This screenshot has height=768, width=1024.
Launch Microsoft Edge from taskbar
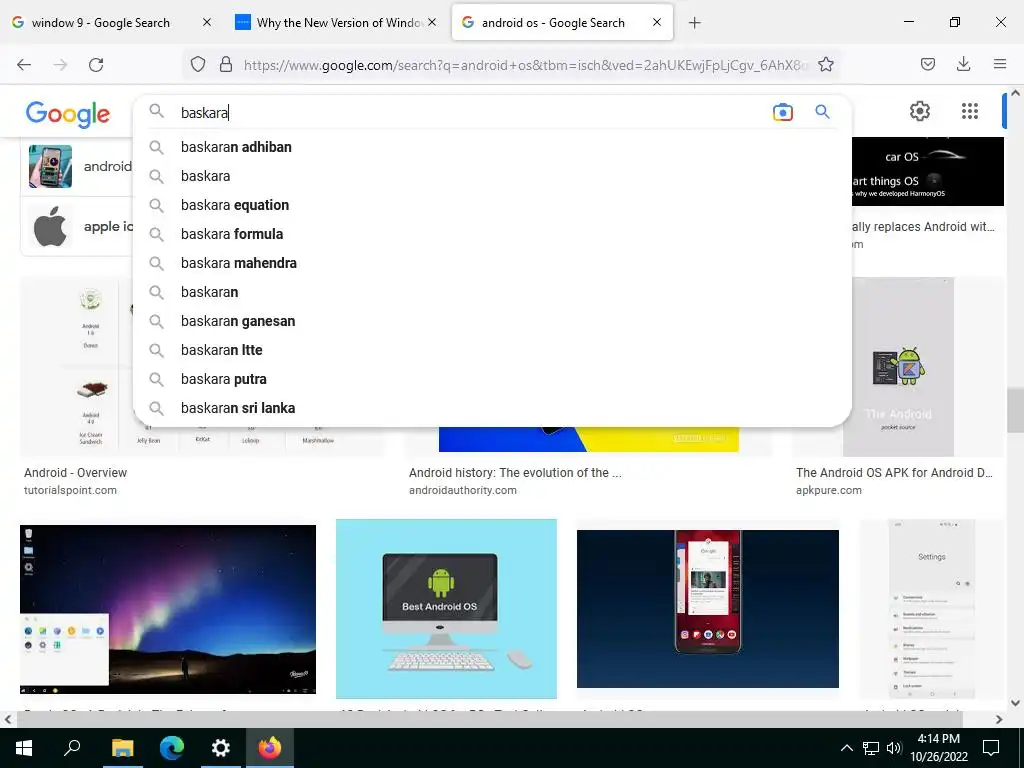tap(172, 748)
